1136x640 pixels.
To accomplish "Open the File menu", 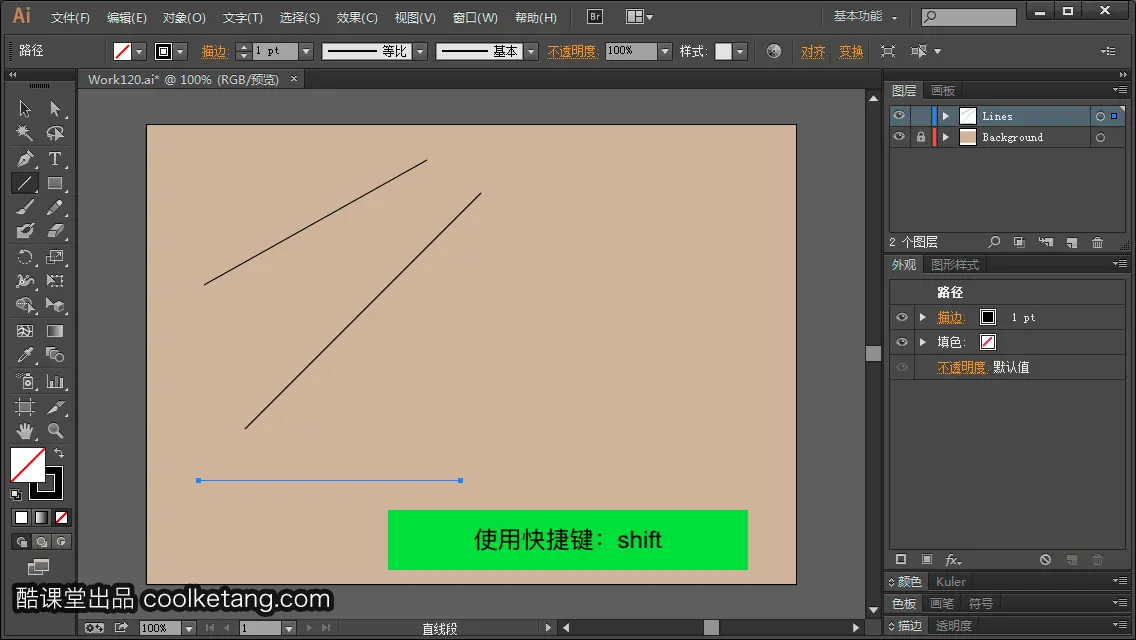I will coord(70,18).
